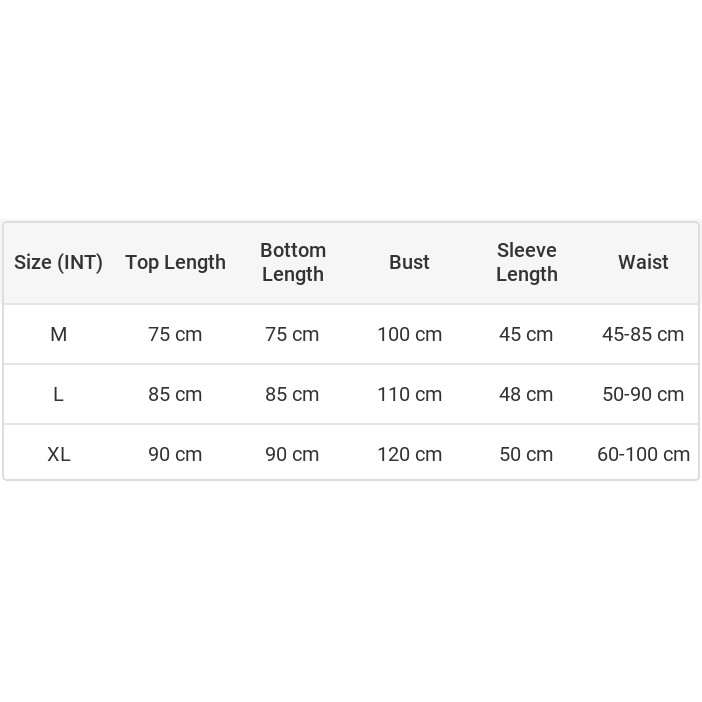Image resolution: width=702 pixels, height=702 pixels.
Task: Click the 45-85 cm waist range
Action: [x=643, y=334]
